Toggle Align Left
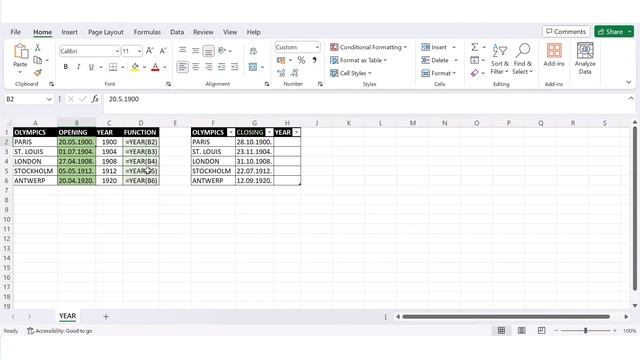The width and height of the screenshot is (640, 360). click(x=182, y=67)
